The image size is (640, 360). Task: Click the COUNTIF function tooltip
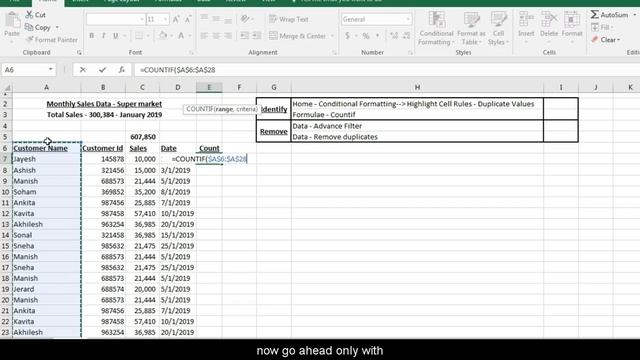(222, 109)
